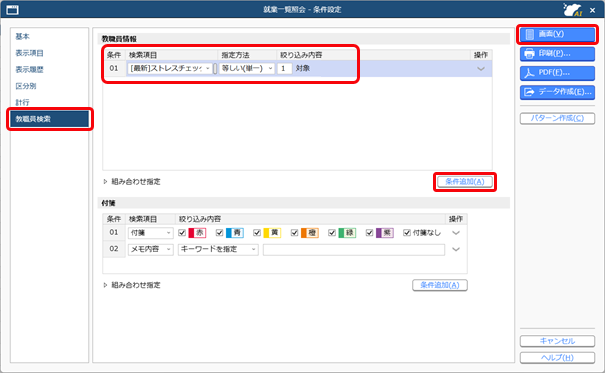This screenshot has width=605, height=373.
Task: Open the 付箋 search item dropdown
Action: 169,233
